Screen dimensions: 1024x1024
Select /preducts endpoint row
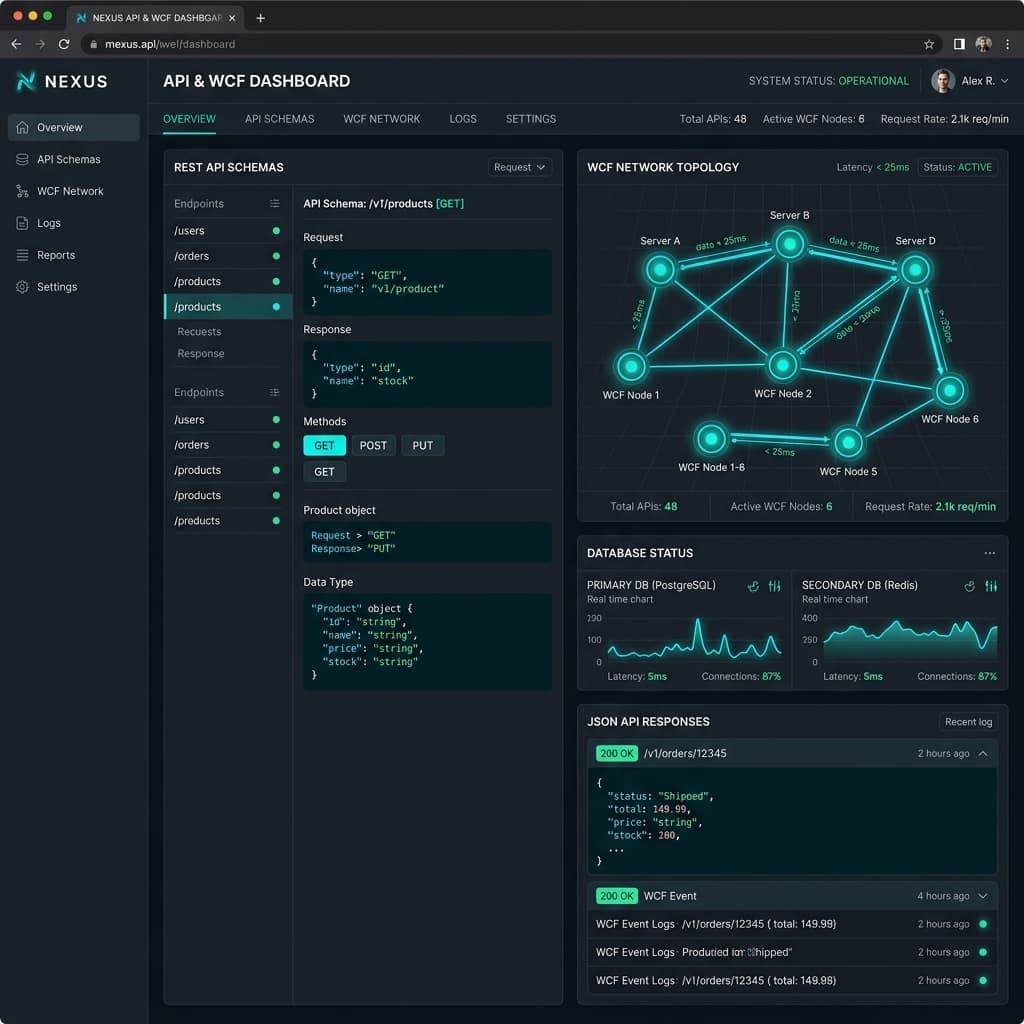tap(227, 520)
